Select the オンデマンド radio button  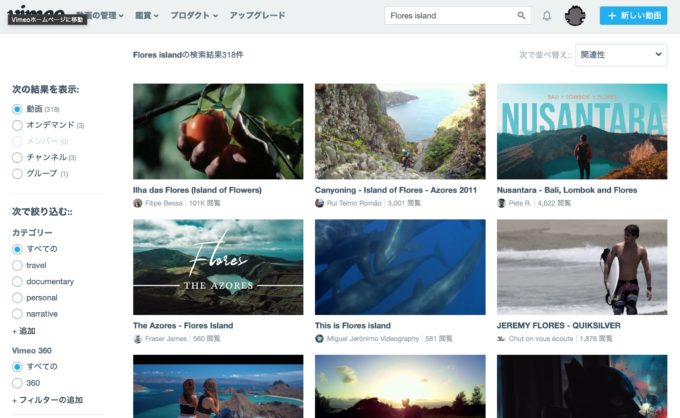coord(17,125)
